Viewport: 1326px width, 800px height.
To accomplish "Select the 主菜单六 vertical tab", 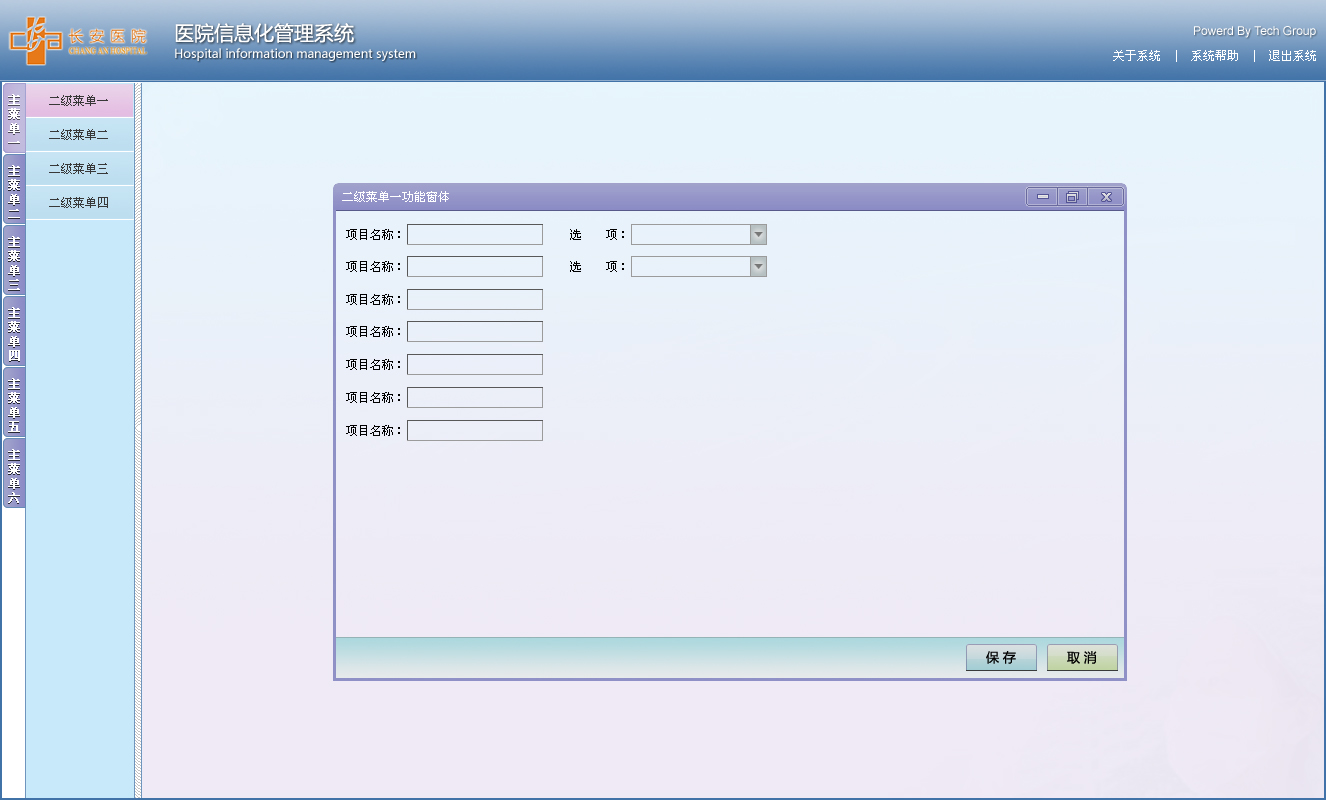I will click(14, 473).
